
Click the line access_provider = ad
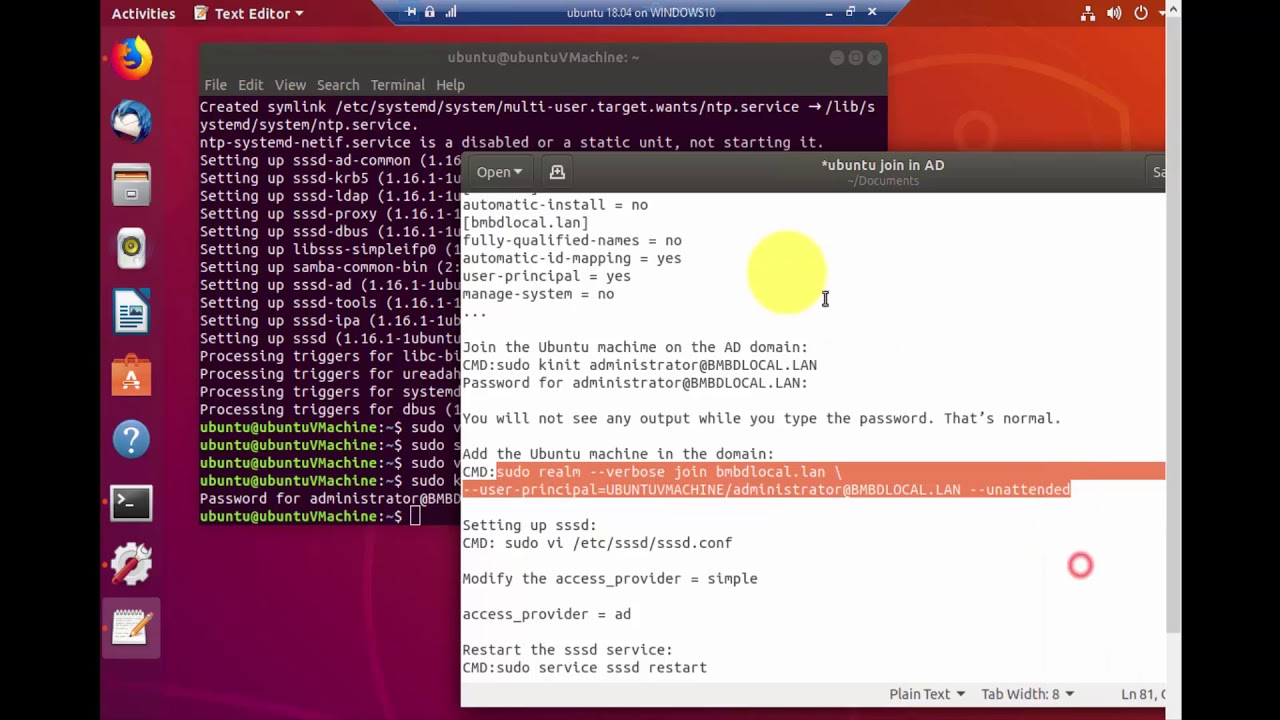click(546, 614)
